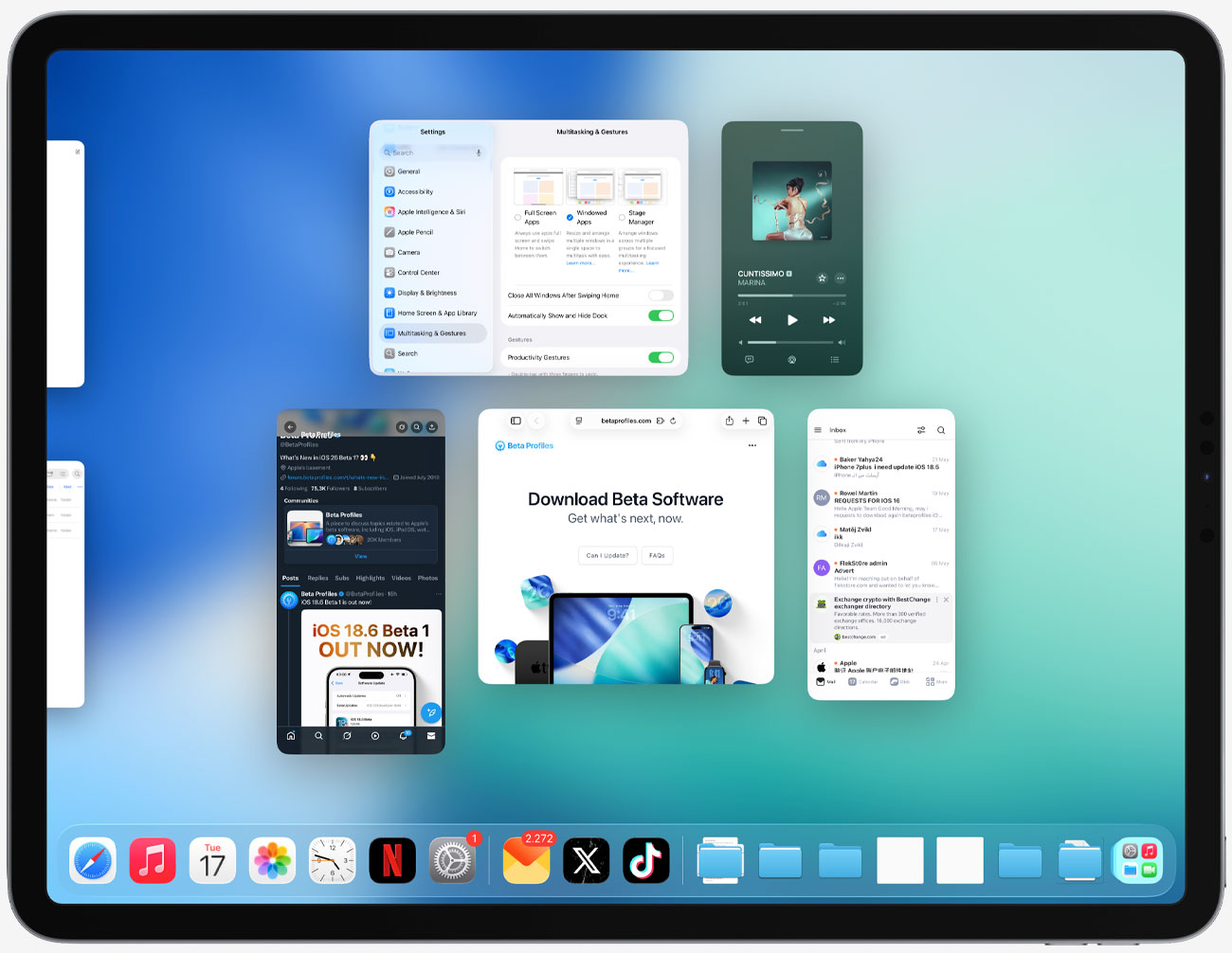This screenshot has height=953, width=1232.
Task: Favorite the song CUNTISSIMO with star icon
Action: (x=822, y=278)
